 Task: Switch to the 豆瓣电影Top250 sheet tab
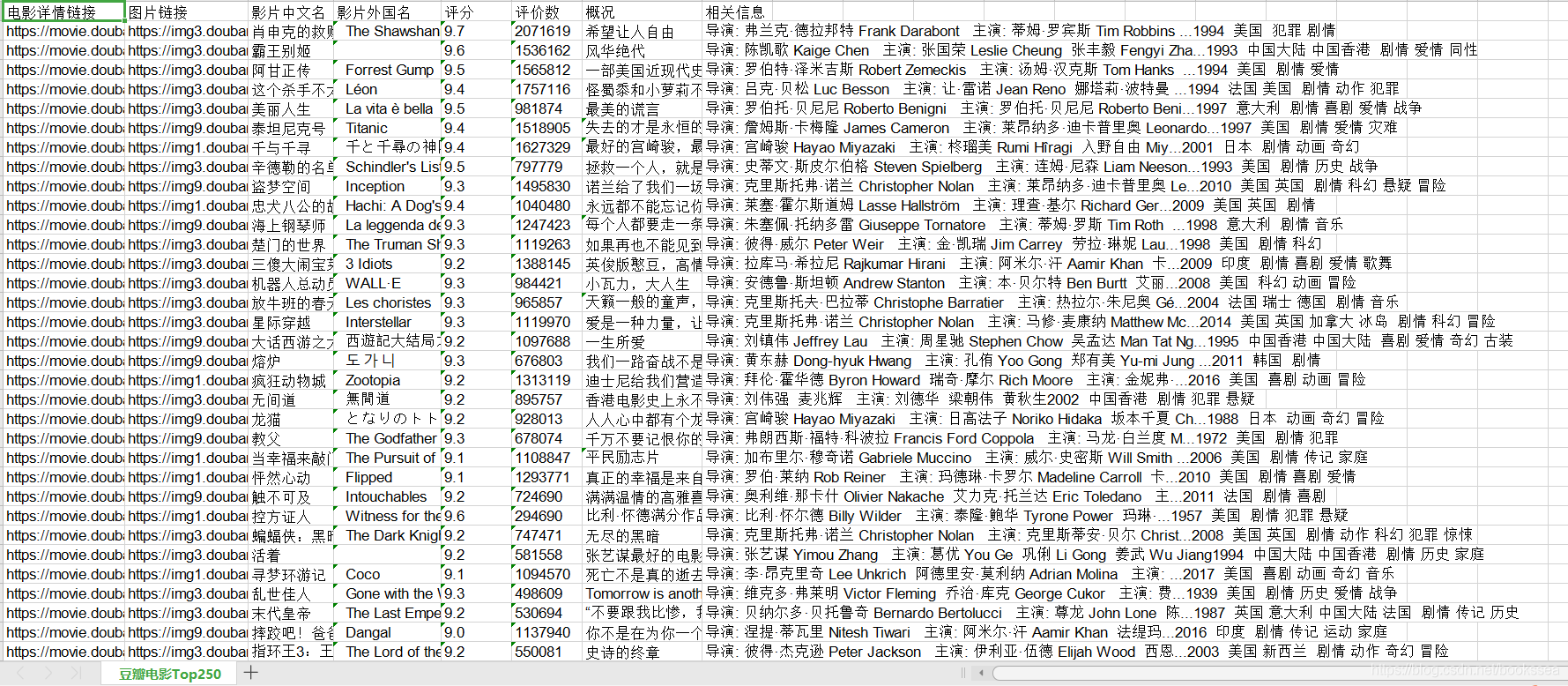(x=170, y=674)
